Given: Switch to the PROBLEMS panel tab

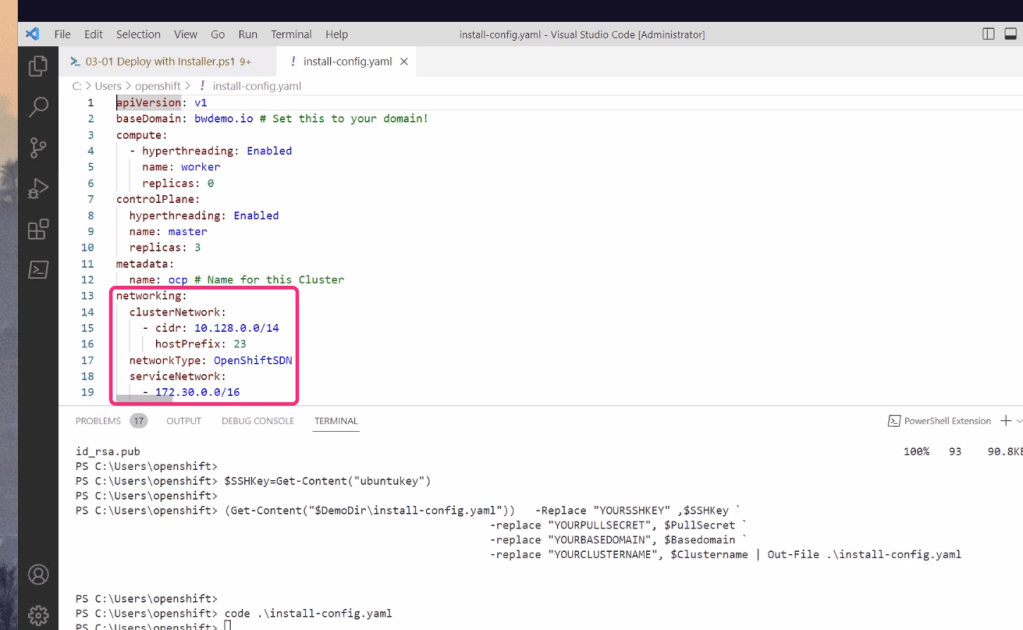Looking at the screenshot, I should pos(98,421).
